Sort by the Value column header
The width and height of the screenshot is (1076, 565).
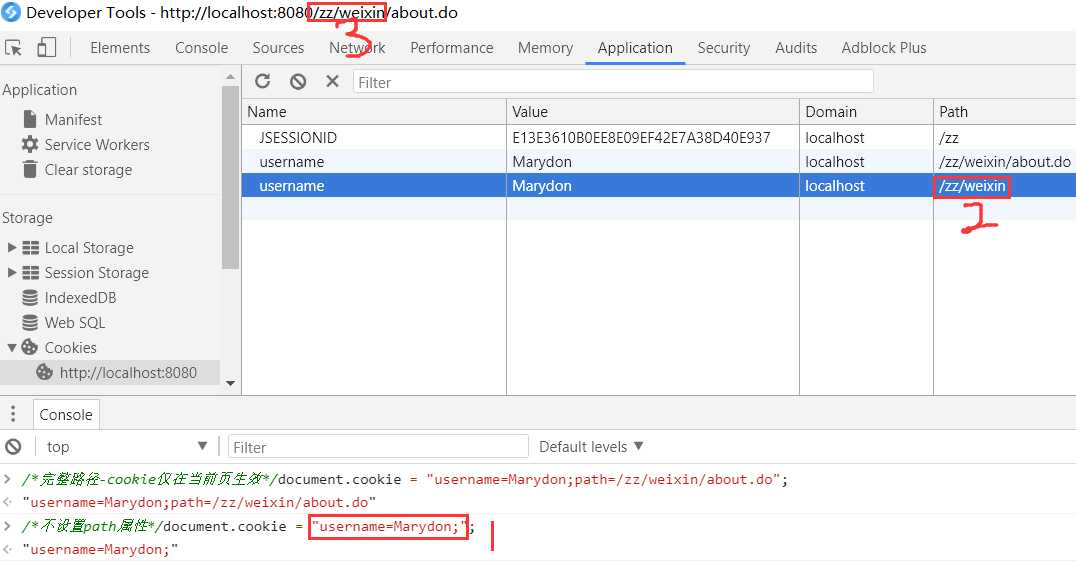tap(653, 112)
